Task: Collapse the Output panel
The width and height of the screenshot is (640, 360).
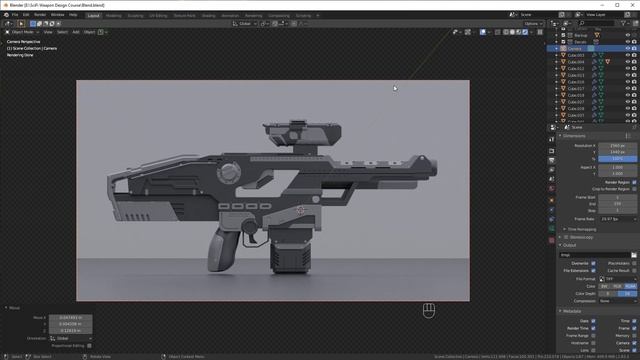Action: pos(569,245)
